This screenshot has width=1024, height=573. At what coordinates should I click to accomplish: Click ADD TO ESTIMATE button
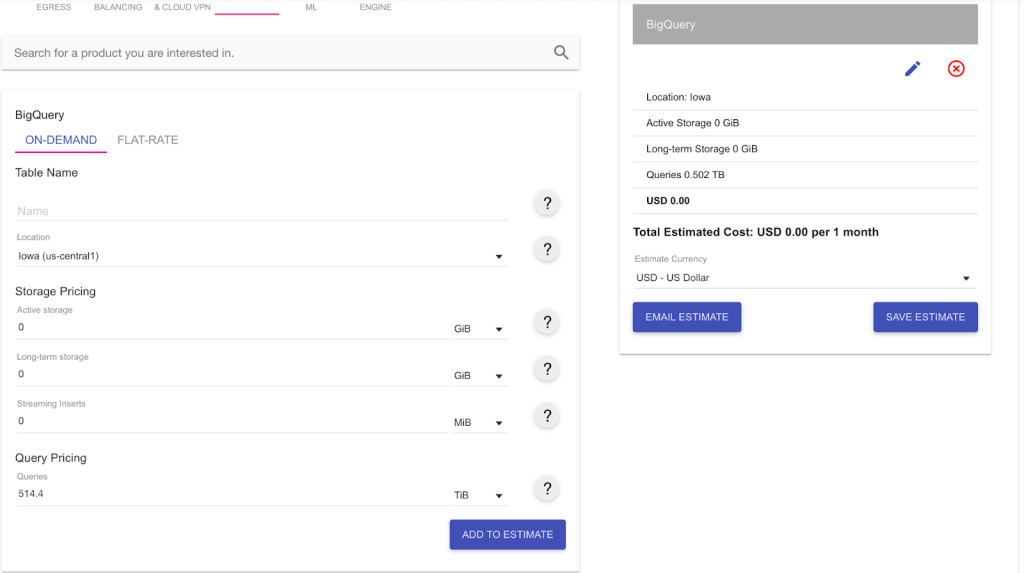click(507, 534)
